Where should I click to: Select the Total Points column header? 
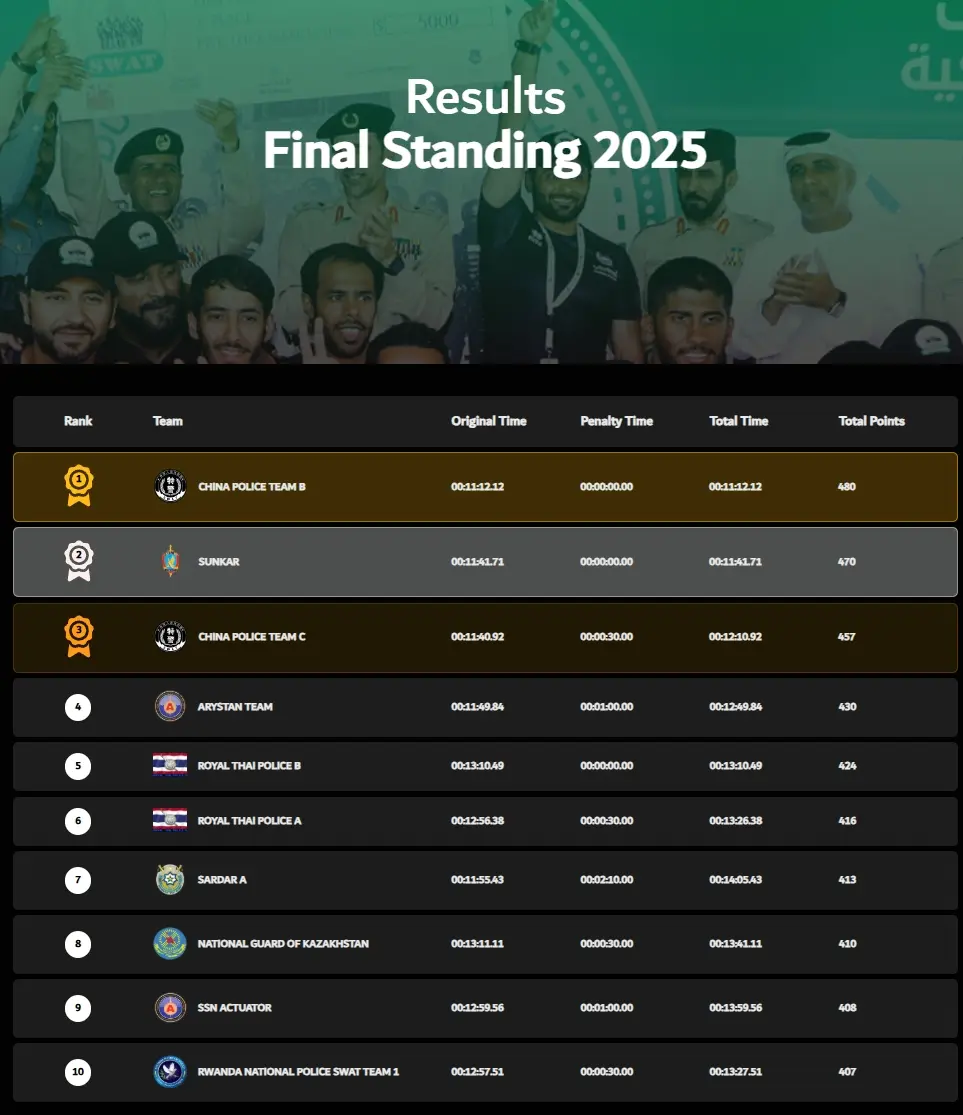click(871, 421)
